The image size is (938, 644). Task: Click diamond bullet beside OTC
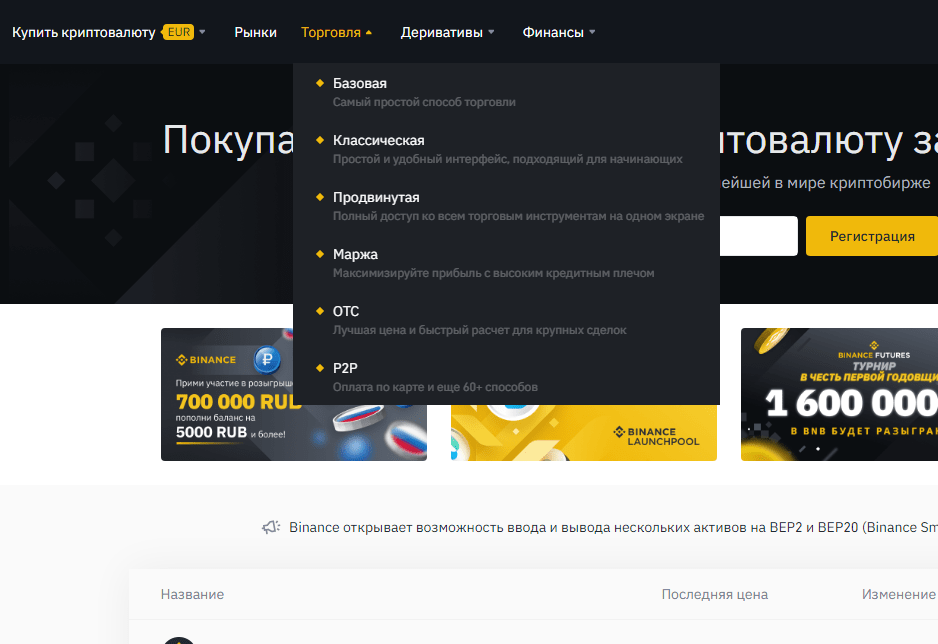320,311
